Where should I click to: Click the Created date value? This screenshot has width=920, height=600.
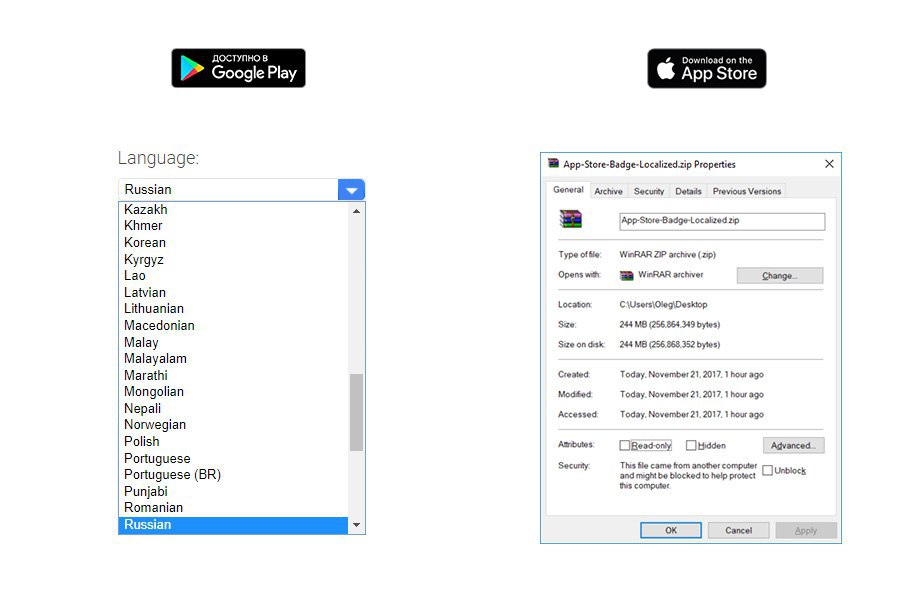tap(692, 374)
